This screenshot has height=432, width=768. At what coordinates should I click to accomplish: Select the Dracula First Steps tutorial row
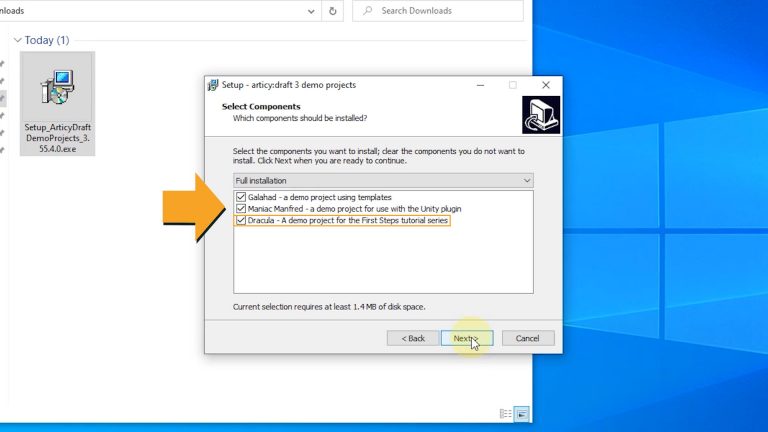tap(348, 220)
